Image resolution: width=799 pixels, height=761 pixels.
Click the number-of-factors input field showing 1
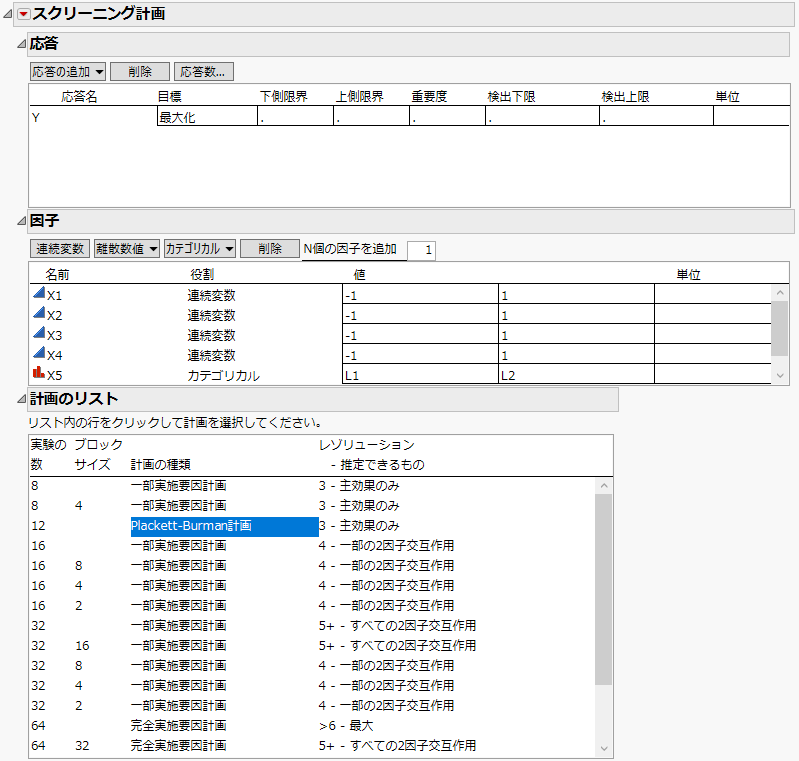click(421, 250)
